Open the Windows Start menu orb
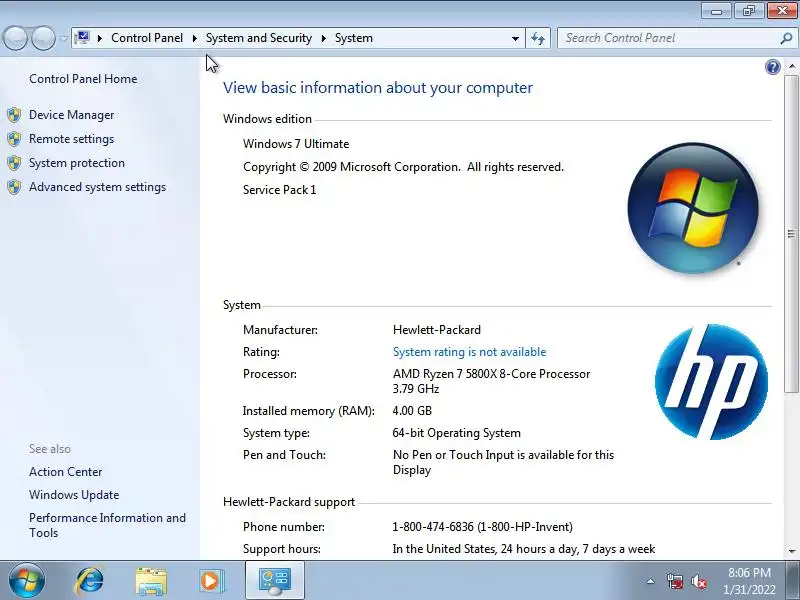The image size is (800, 600). coord(27,580)
